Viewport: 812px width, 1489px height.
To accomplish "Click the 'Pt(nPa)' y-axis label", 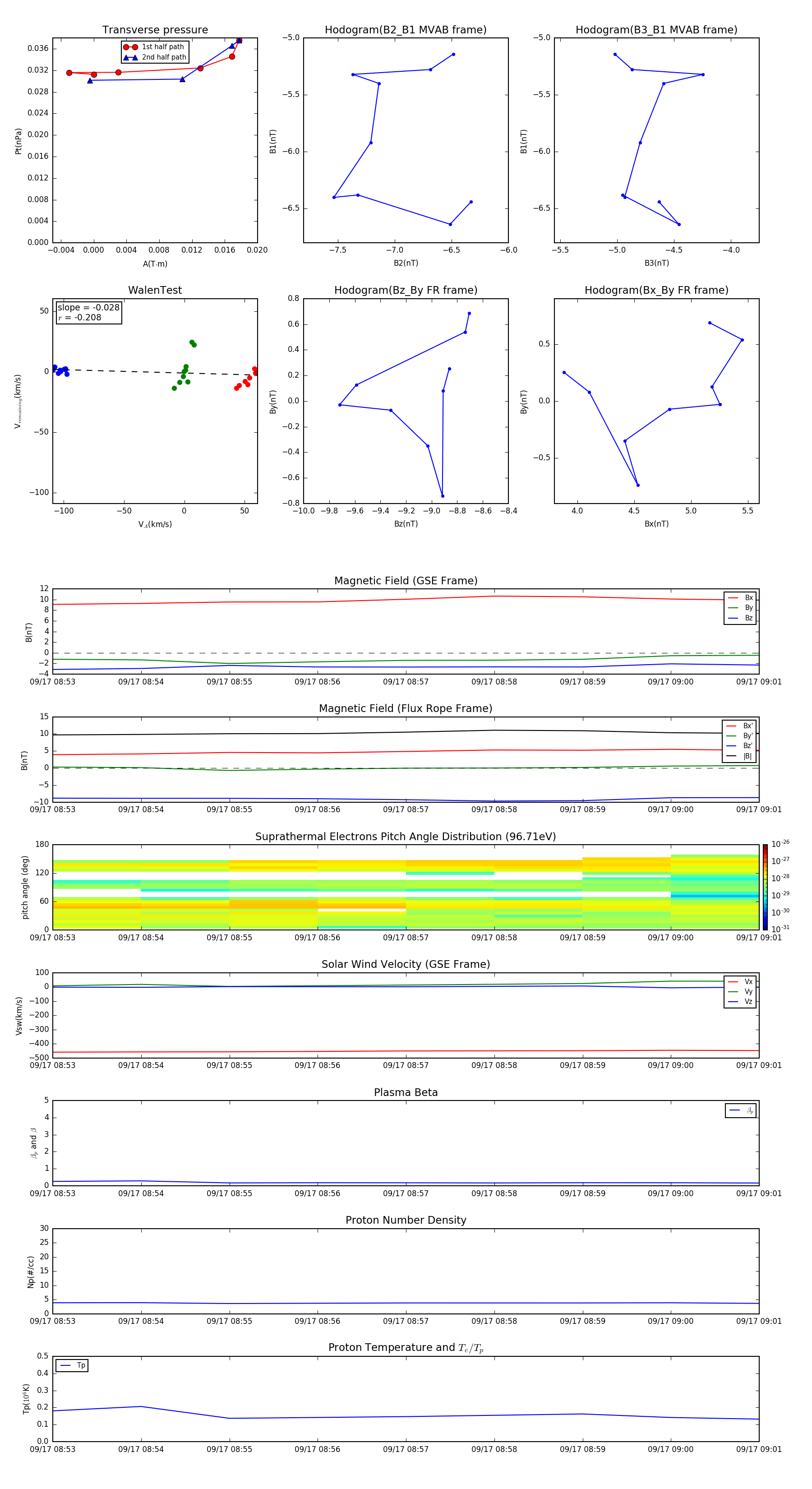I will pyautogui.click(x=18, y=140).
